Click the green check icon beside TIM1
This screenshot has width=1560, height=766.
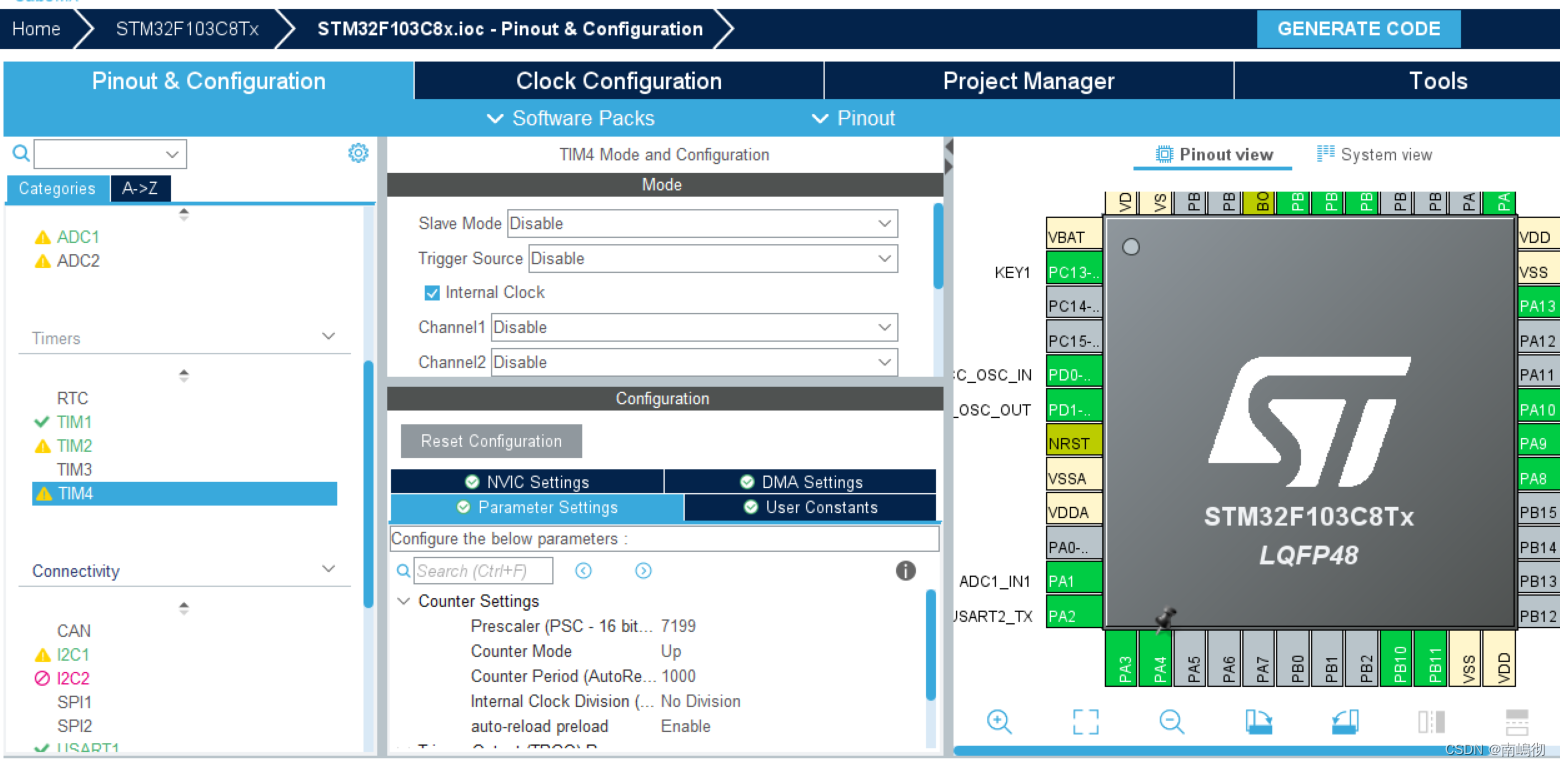click(x=42, y=422)
